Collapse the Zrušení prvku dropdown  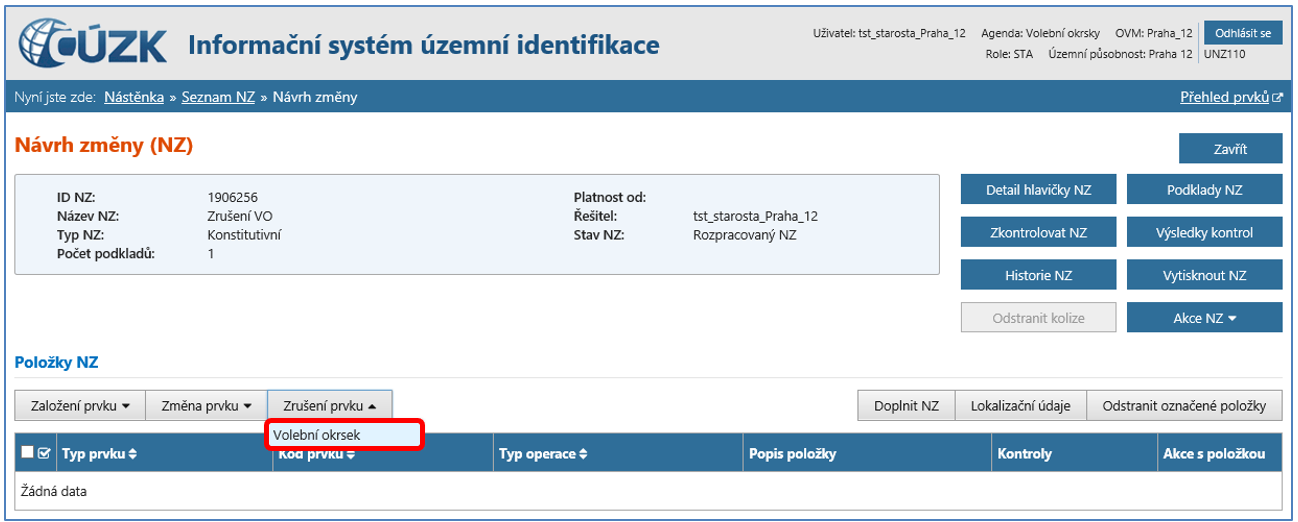coord(329,406)
